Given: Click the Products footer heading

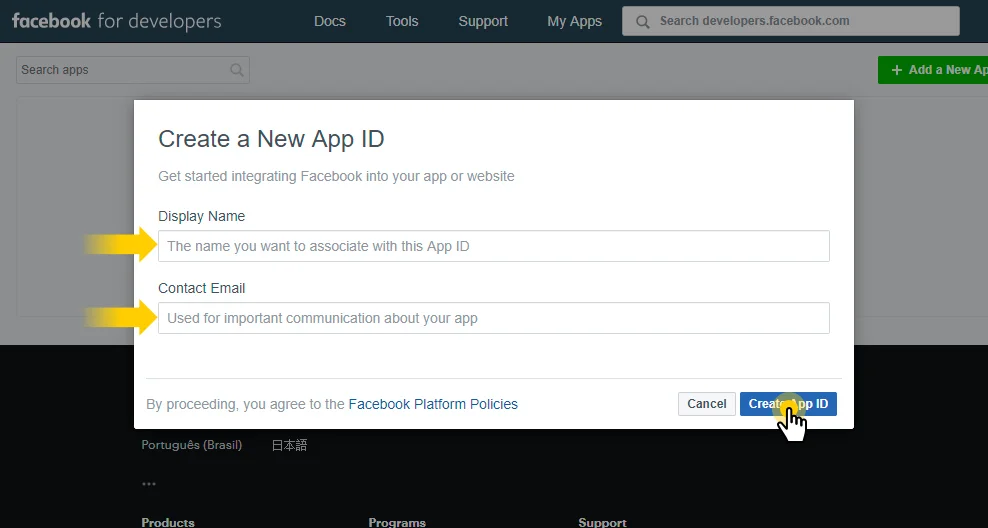Looking at the screenshot, I should point(168,522).
